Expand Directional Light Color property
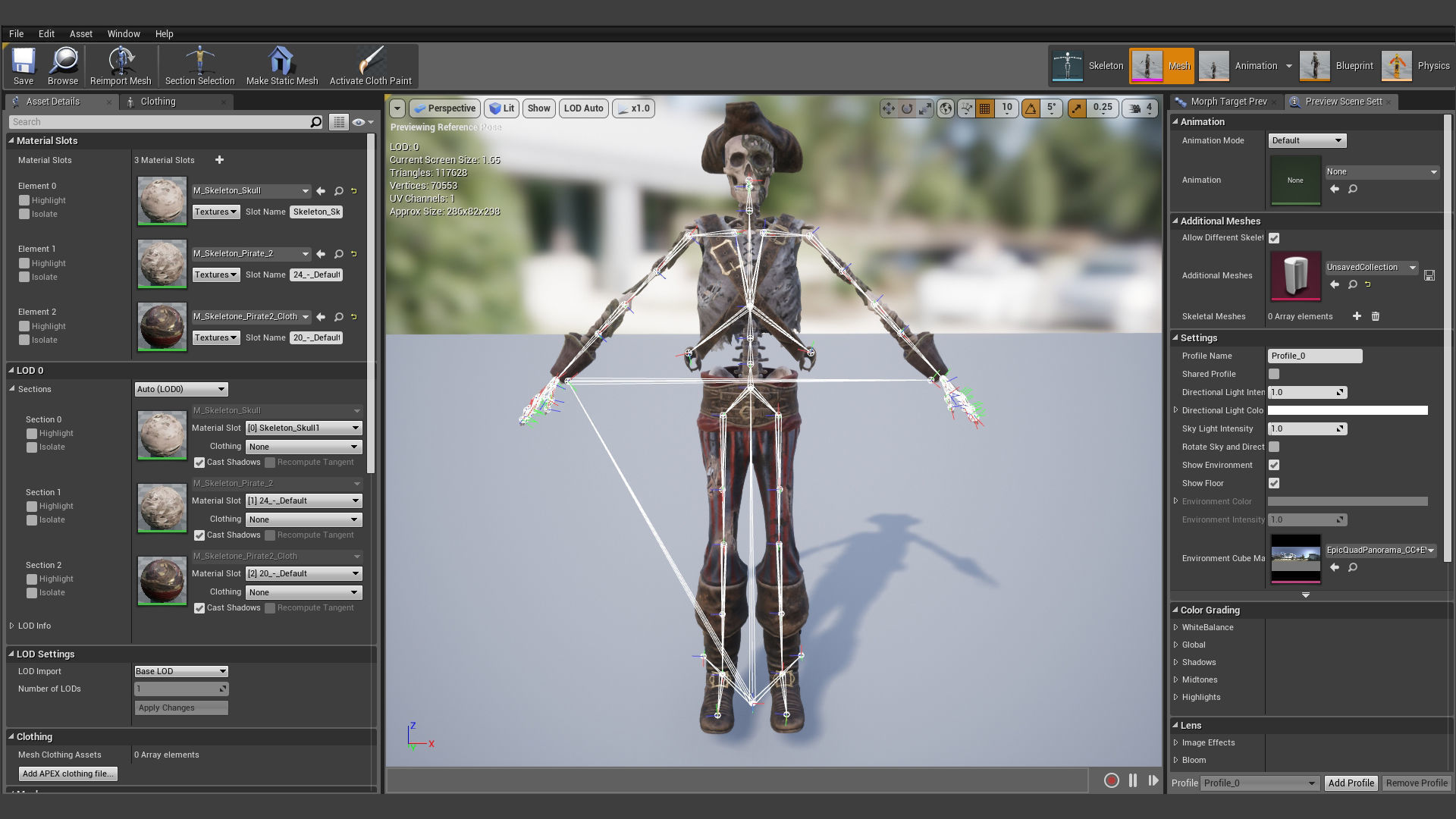The width and height of the screenshot is (1456, 819). (1176, 410)
